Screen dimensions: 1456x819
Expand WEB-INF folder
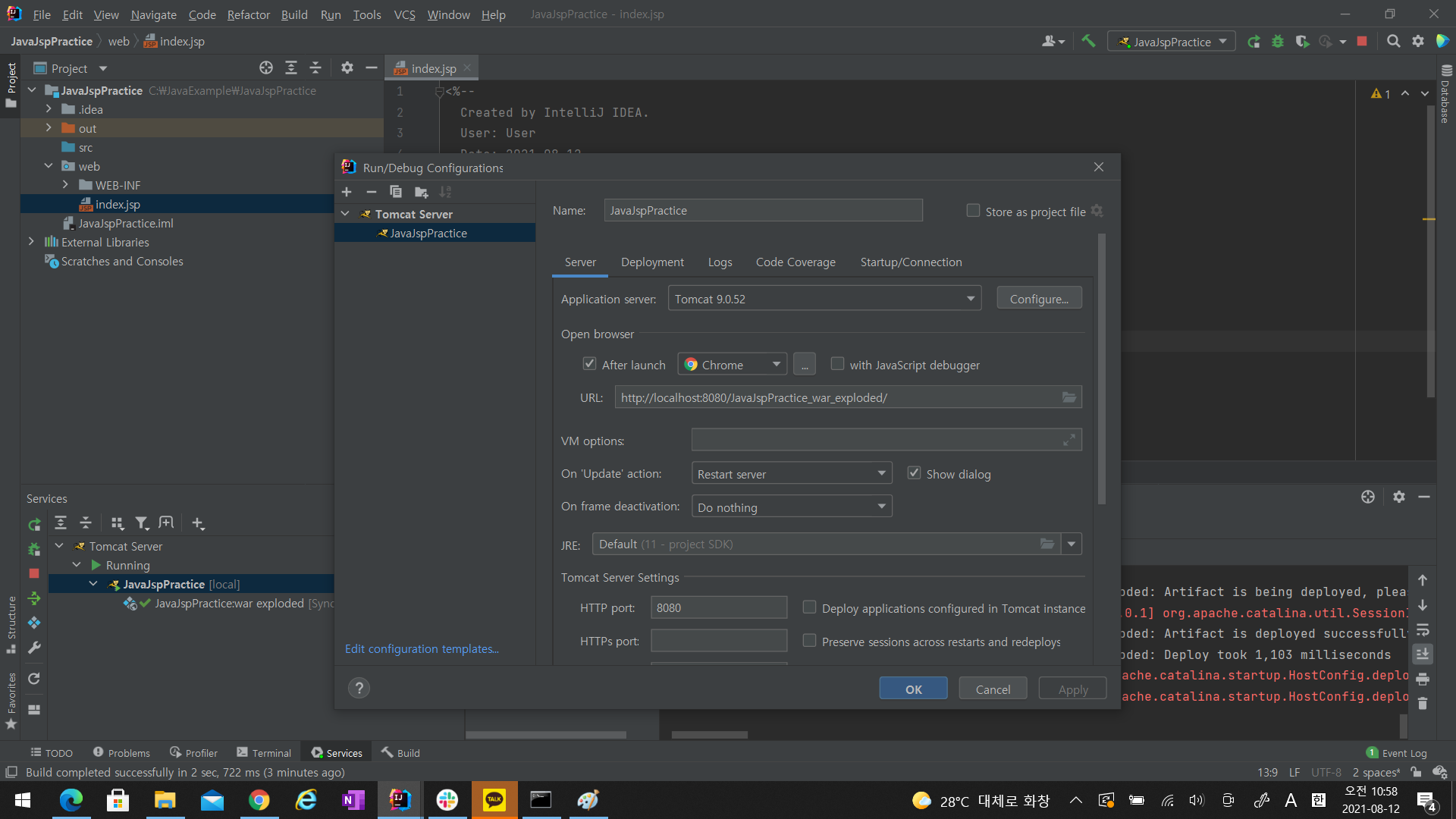point(65,185)
